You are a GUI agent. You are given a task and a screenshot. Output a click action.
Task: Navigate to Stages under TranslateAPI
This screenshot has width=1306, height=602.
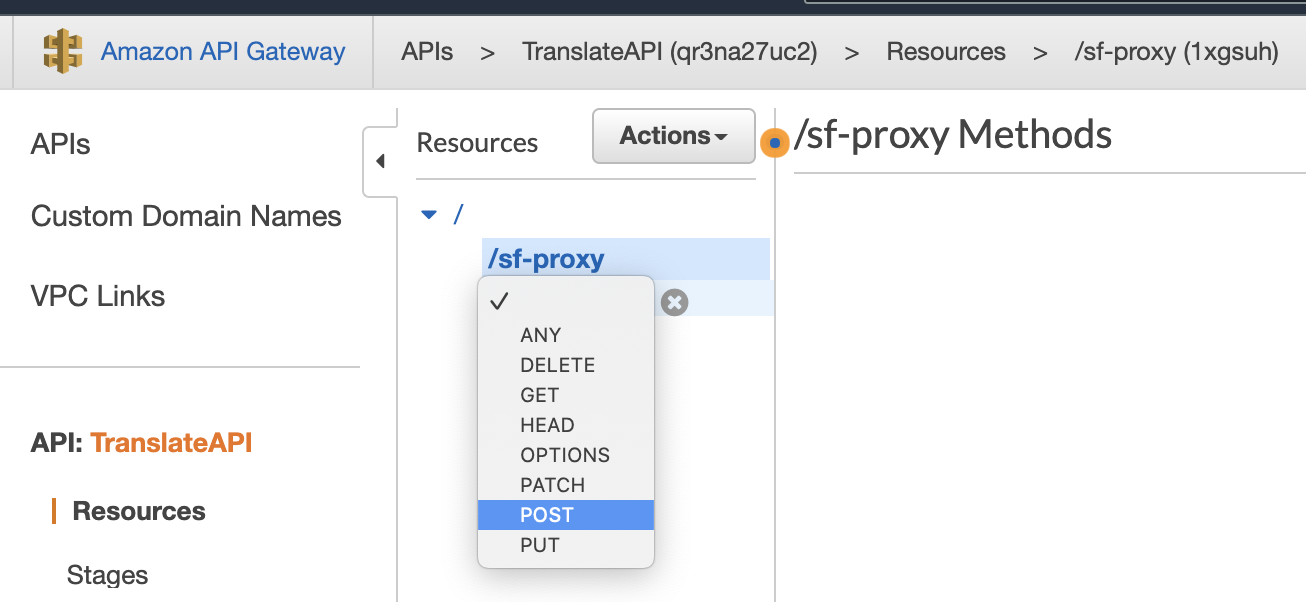(107, 575)
